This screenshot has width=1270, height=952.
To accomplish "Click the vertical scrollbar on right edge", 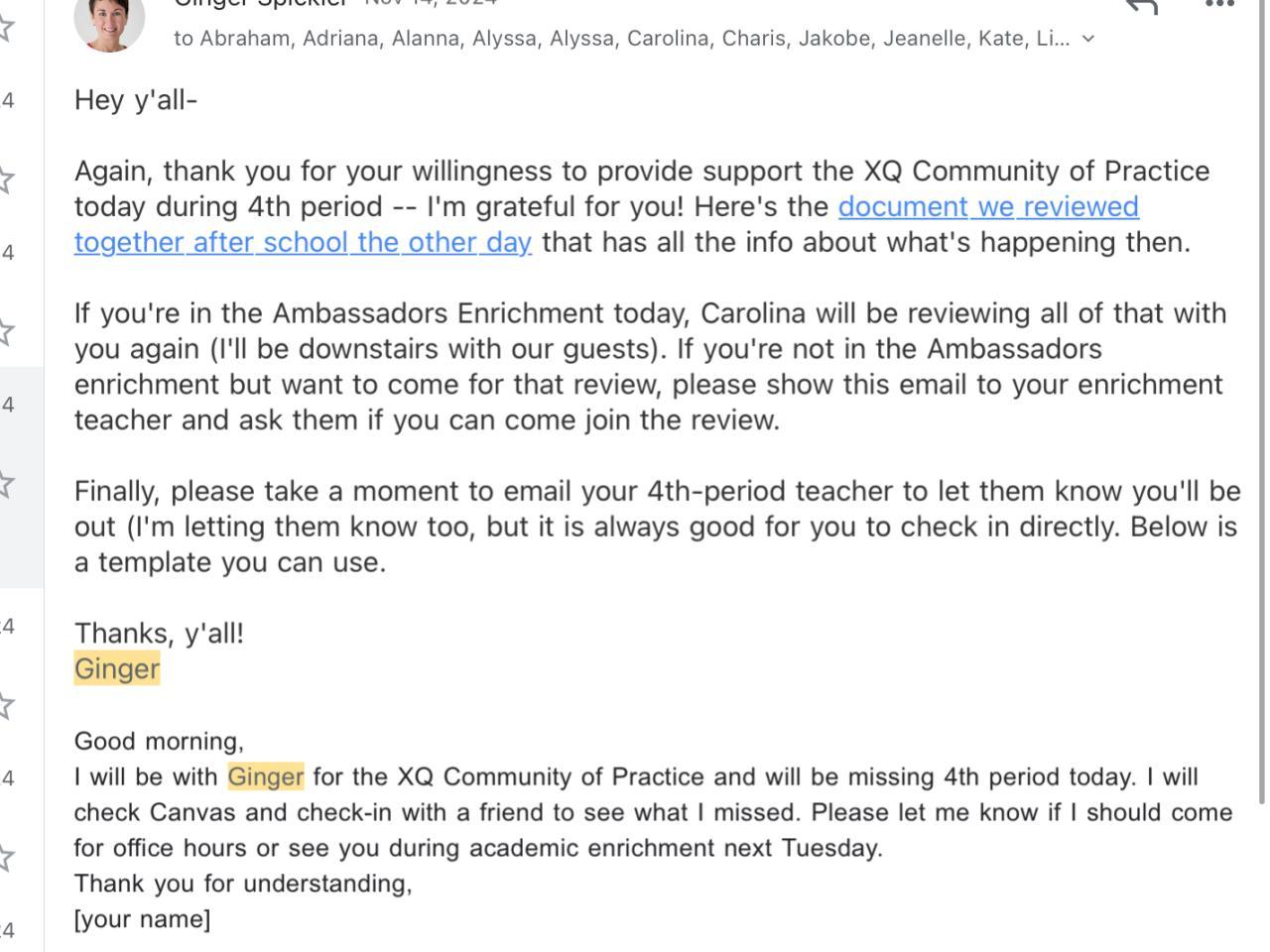I will (1262, 397).
